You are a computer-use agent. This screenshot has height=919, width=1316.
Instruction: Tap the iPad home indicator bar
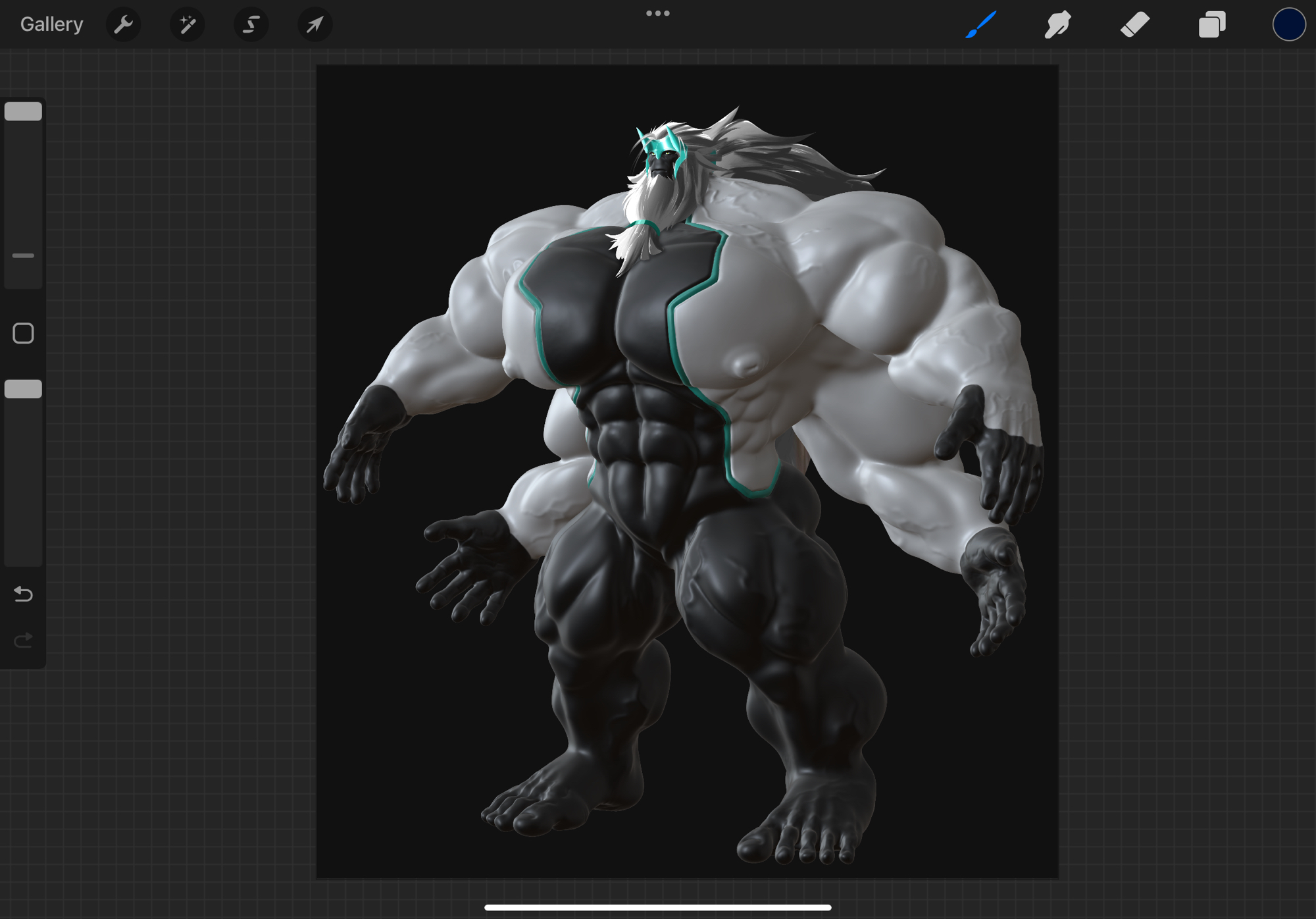click(657, 907)
